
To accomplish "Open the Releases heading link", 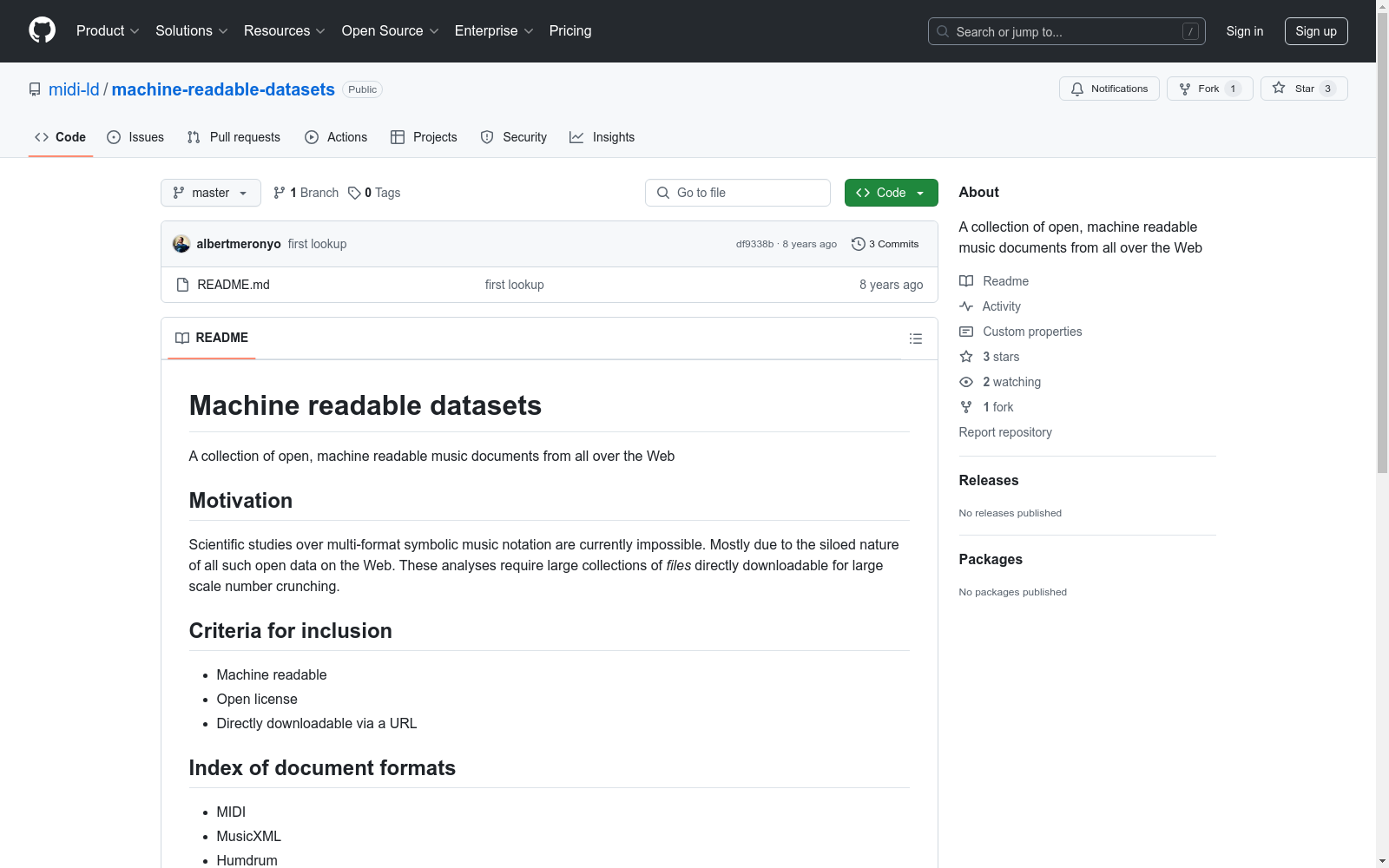I will pyautogui.click(x=989, y=480).
